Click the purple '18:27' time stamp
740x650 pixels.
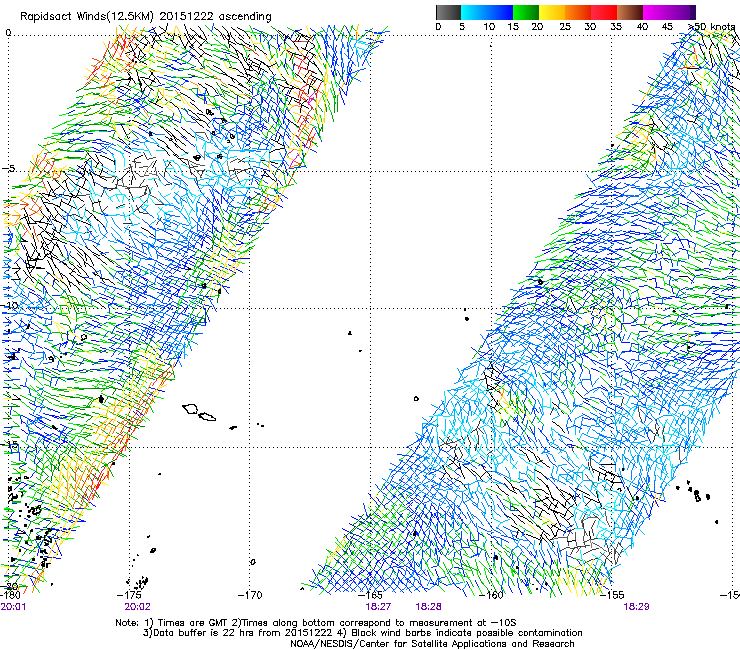(x=378, y=606)
